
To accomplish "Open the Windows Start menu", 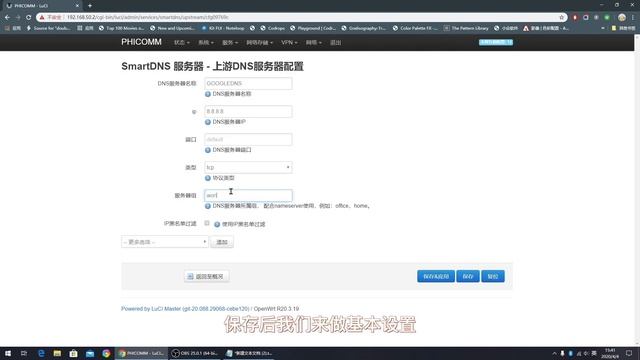I will (x=8, y=353).
